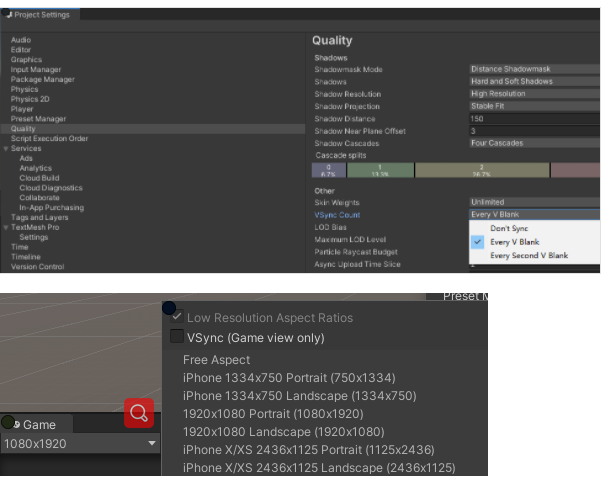
Task: Toggle Low Resolution Aspect Ratios checkbox
Action: pos(177,317)
